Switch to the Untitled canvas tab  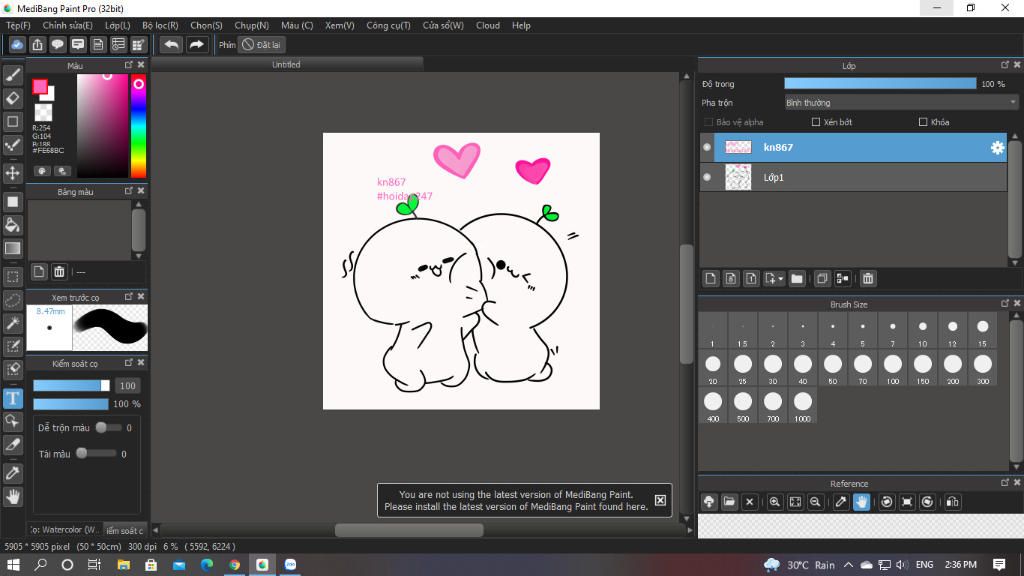[x=286, y=64]
